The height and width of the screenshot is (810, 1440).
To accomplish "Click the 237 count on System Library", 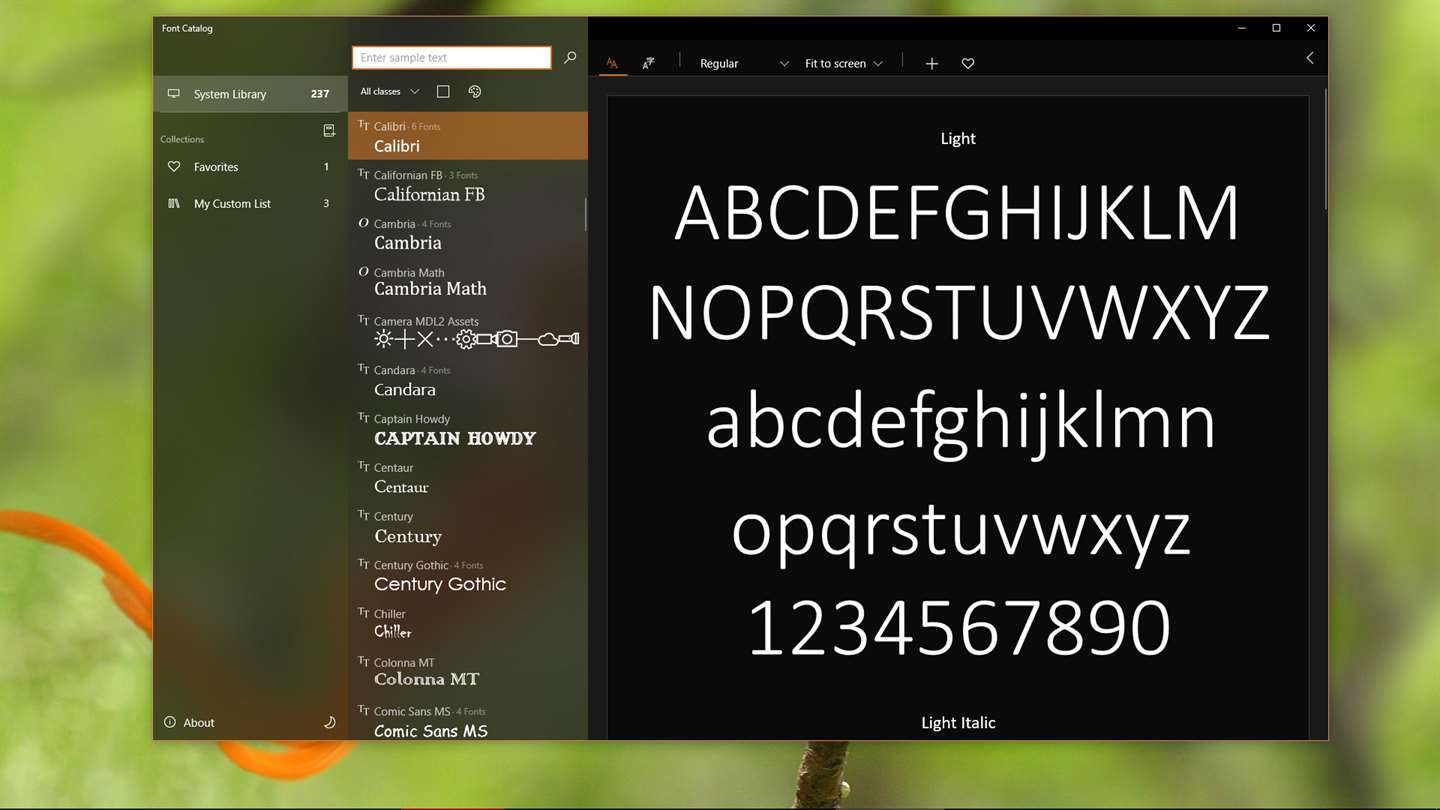I will tap(320, 94).
